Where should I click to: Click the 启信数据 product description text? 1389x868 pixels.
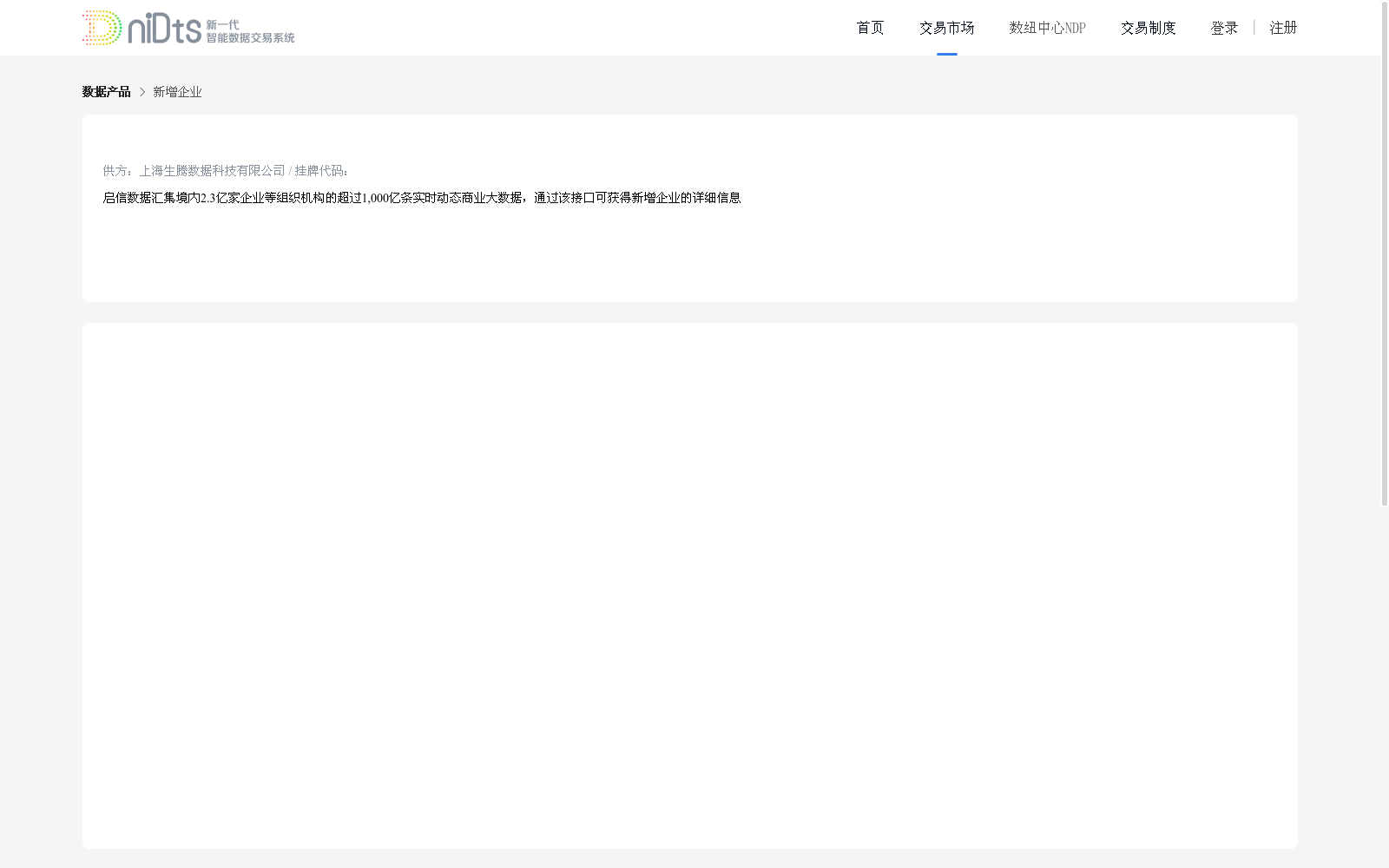point(422,198)
